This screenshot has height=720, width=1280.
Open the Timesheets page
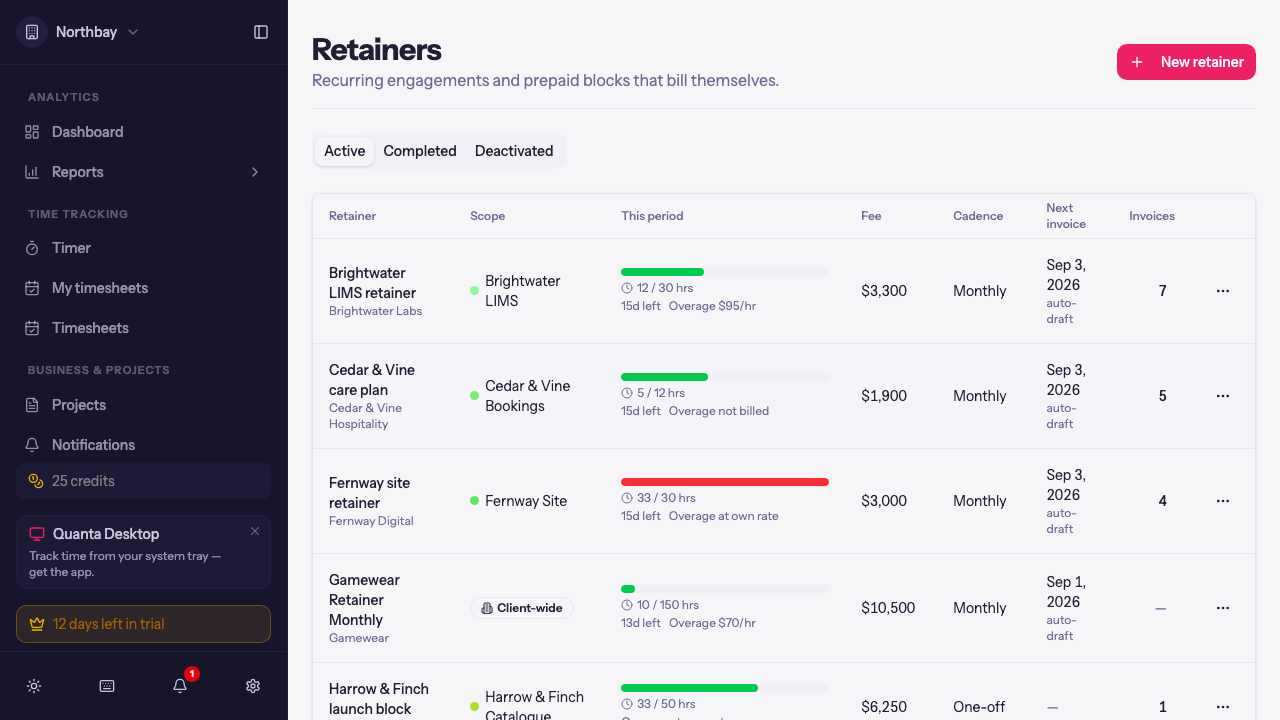pos(144,328)
